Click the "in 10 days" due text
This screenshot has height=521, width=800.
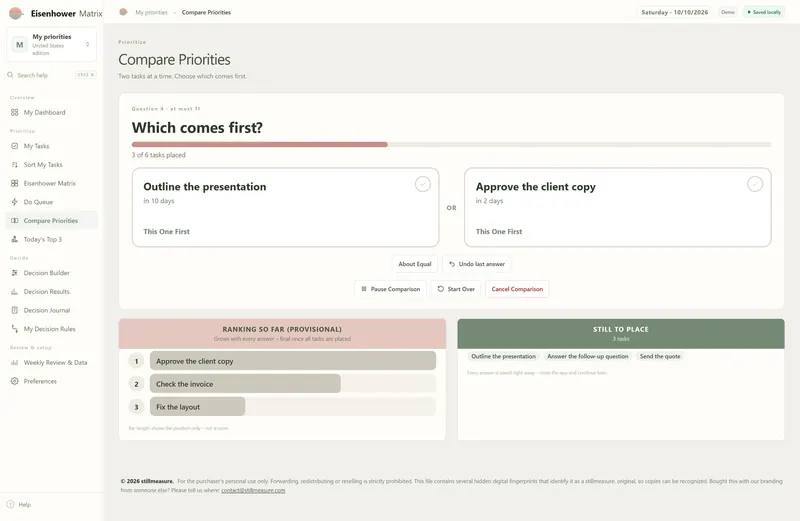pos(159,201)
